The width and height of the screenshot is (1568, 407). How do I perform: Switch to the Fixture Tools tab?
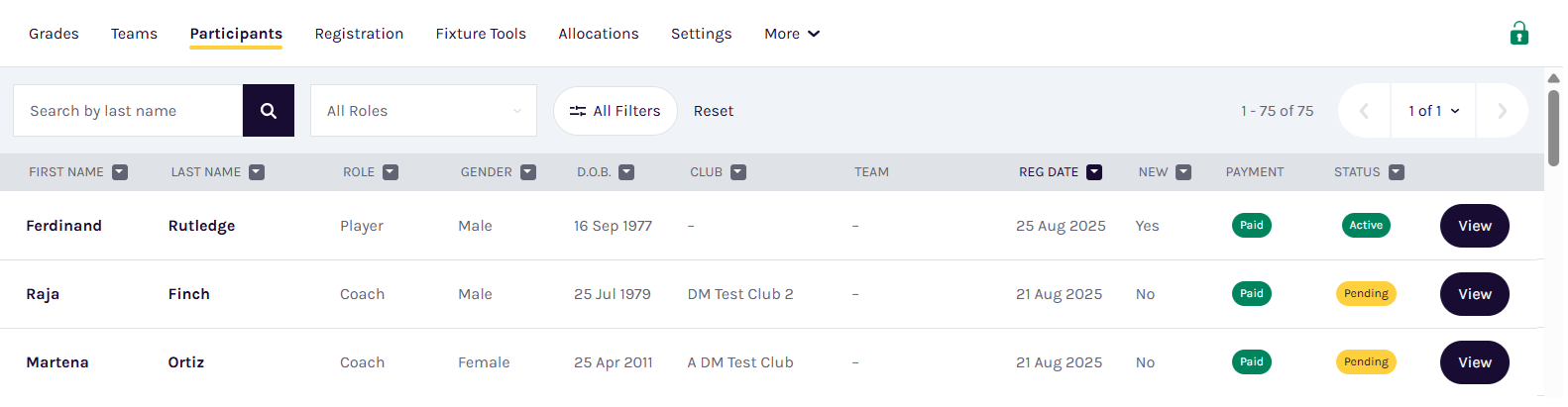[x=481, y=34]
